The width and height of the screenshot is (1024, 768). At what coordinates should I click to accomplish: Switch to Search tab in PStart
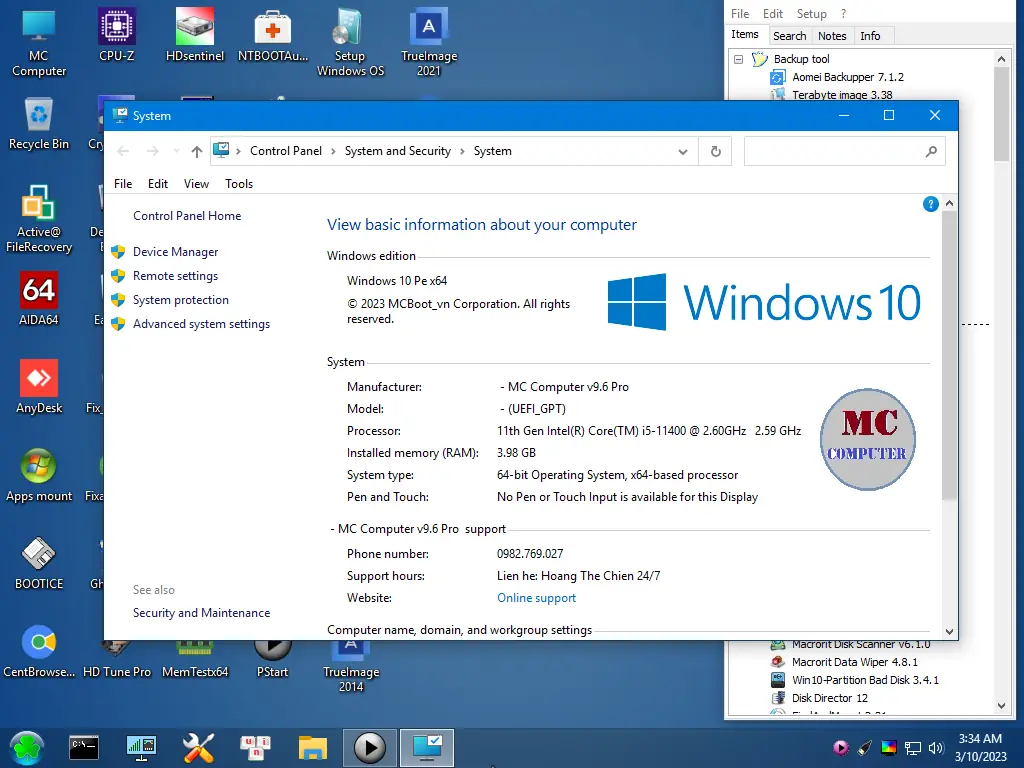pos(790,36)
